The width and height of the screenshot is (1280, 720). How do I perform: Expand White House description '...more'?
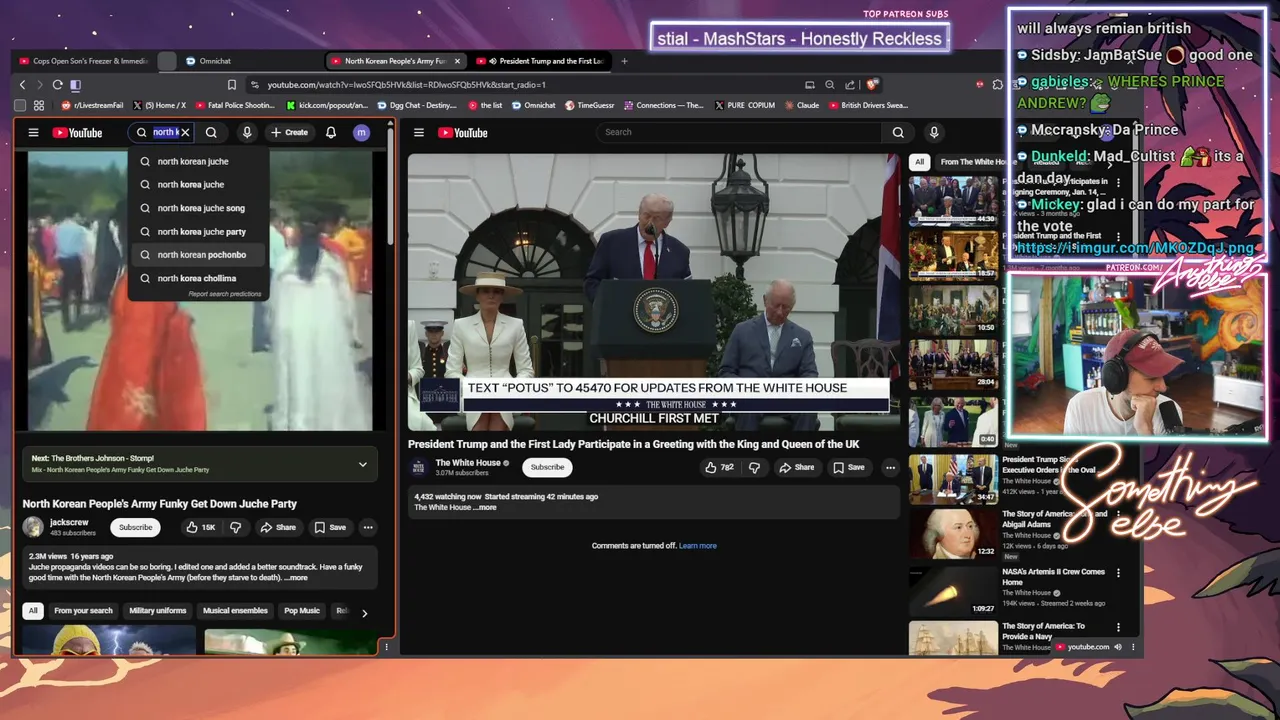point(485,507)
